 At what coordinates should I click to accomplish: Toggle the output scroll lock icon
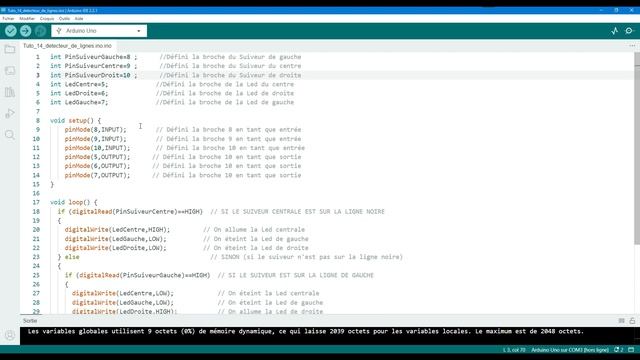(x=632, y=321)
